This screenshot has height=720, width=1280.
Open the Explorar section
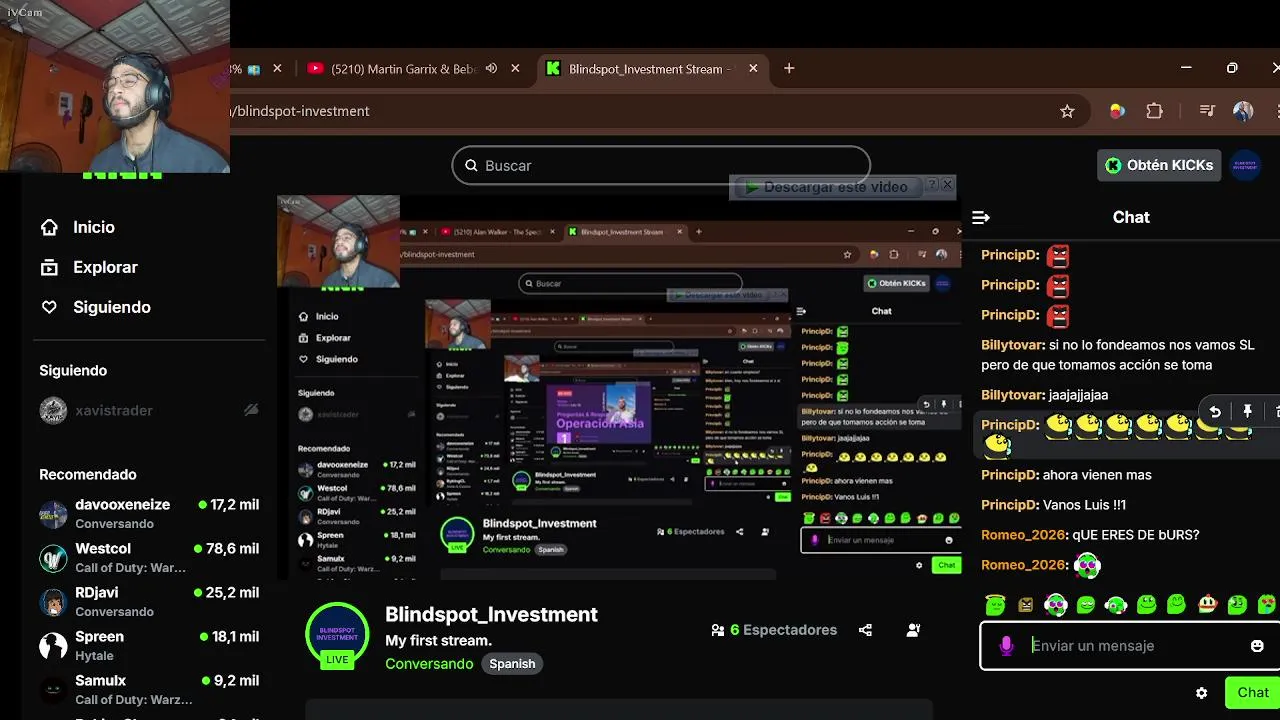click(88, 267)
